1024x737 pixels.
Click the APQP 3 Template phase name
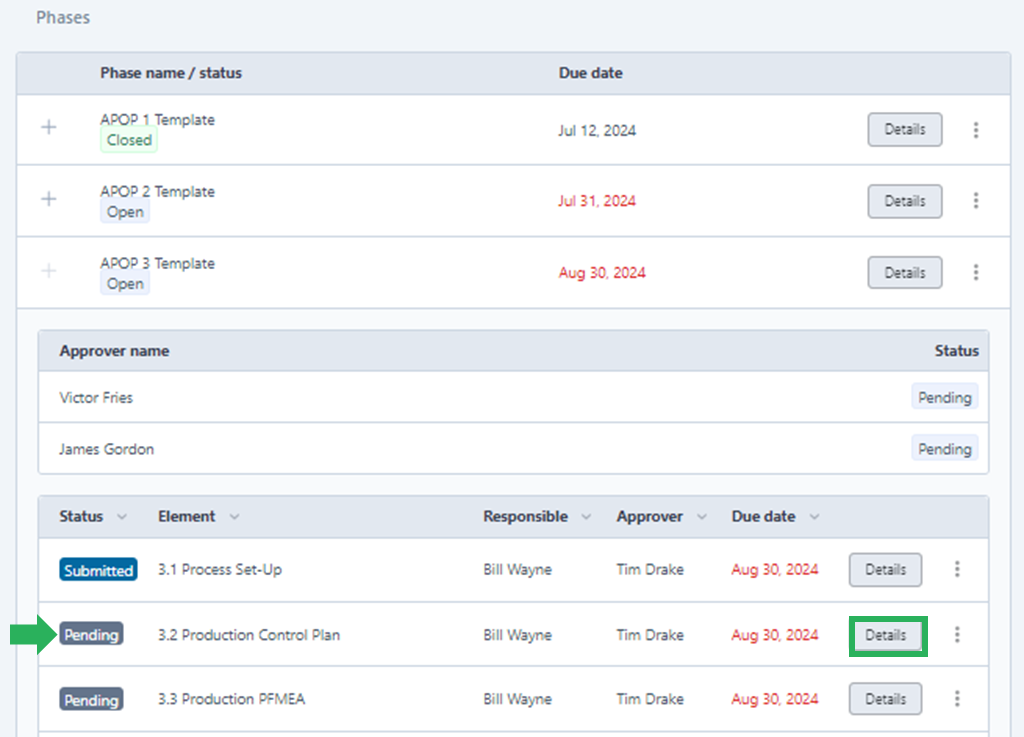[157, 263]
